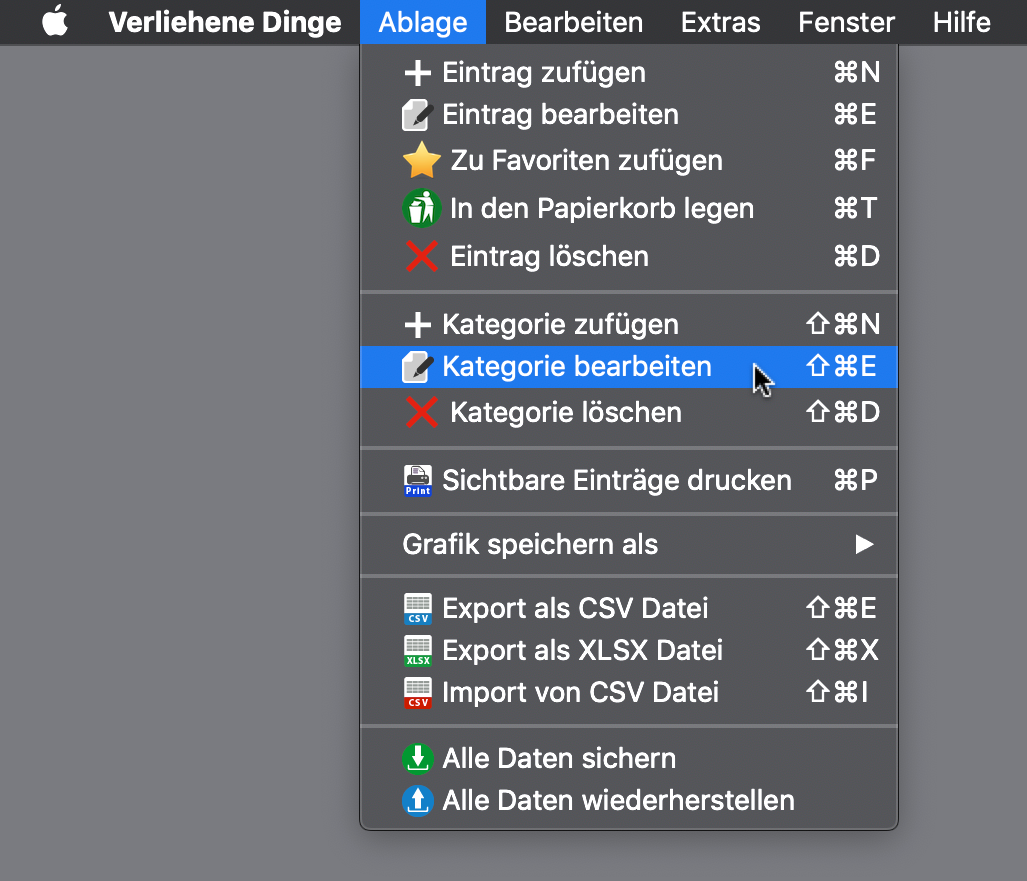Open the Hilfe menu
1027x881 pixels.
(x=962, y=22)
